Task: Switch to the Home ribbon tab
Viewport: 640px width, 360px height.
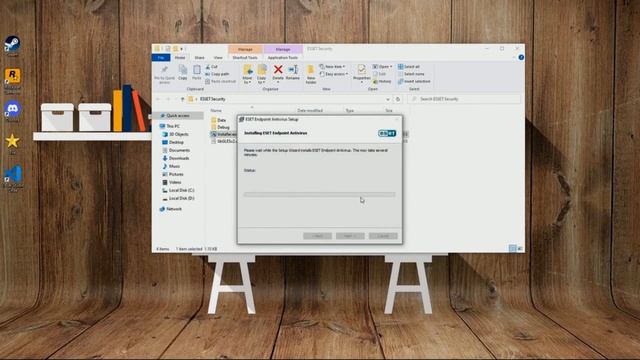Action: point(180,58)
